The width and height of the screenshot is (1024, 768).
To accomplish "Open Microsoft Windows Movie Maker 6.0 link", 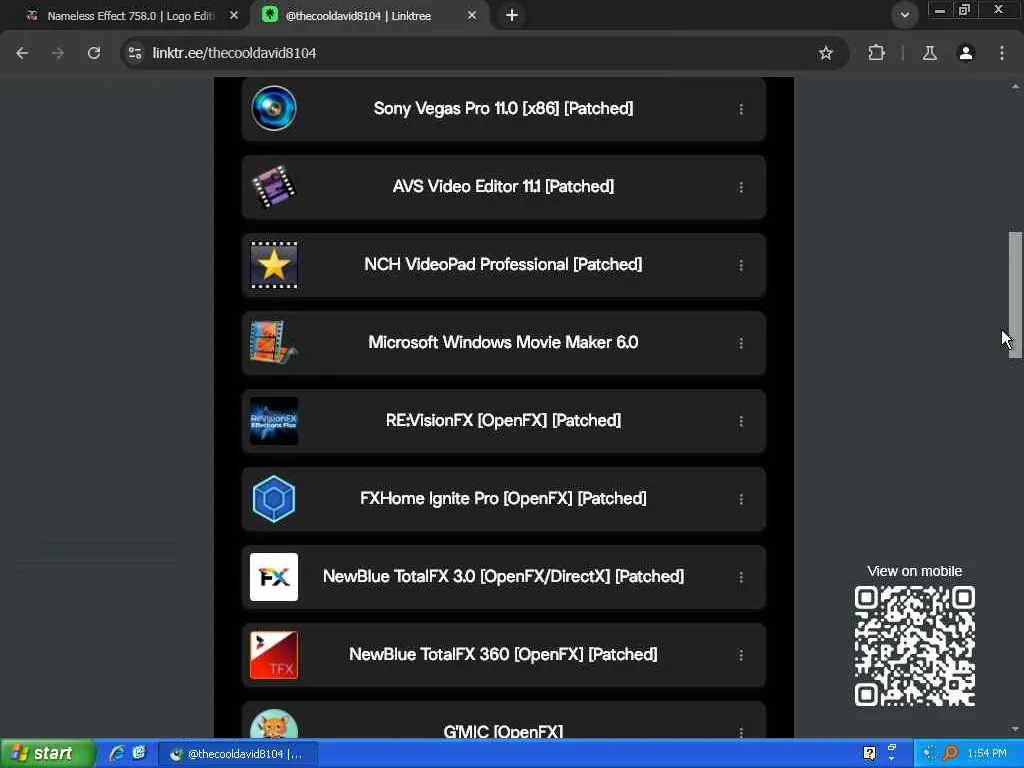I will coord(504,342).
